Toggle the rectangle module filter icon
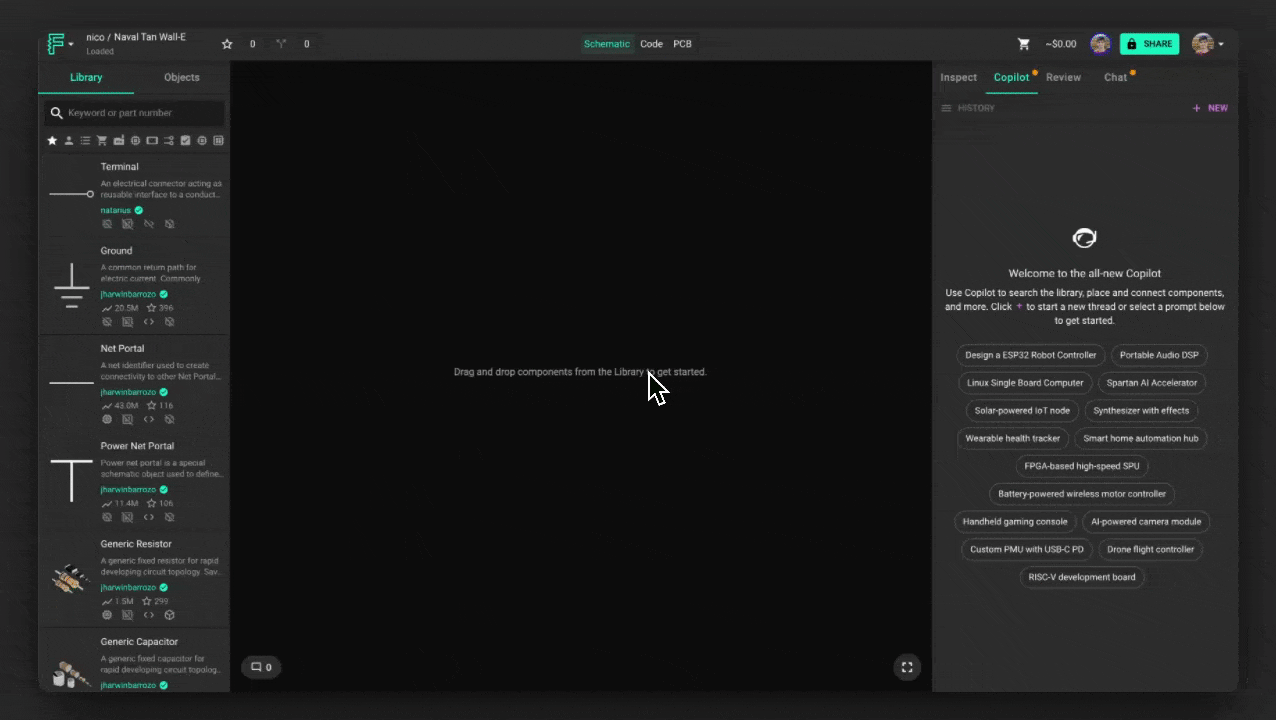Viewport: 1276px width, 720px height. 152,141
